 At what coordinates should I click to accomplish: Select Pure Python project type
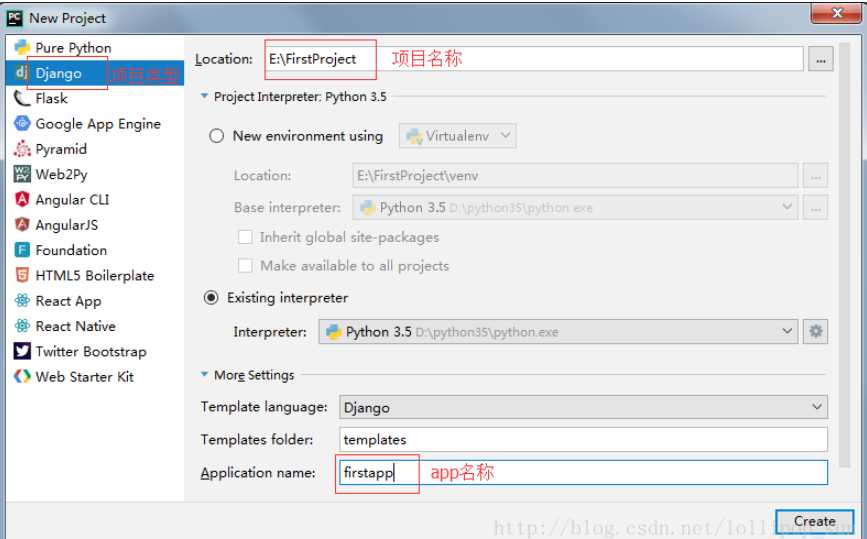click(95, 48)
